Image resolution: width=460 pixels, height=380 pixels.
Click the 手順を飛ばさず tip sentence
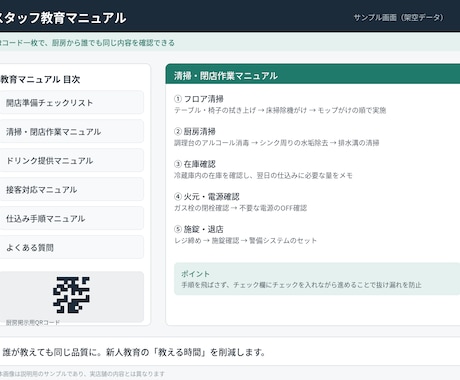[x=301, y=285]
